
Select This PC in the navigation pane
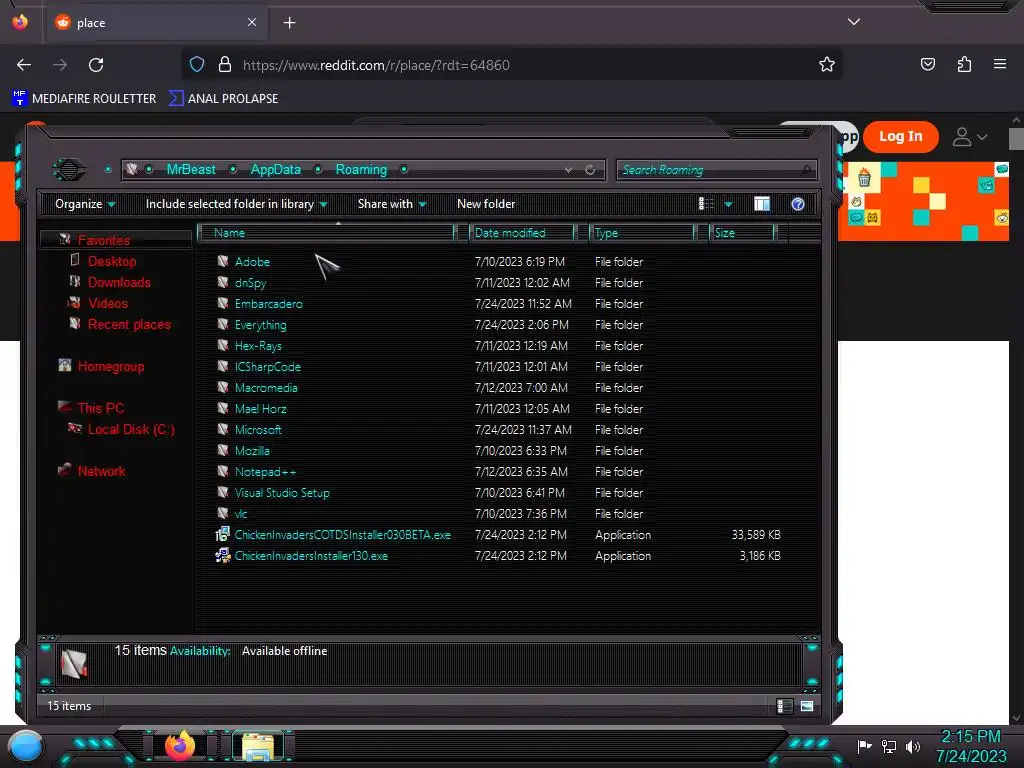click(x=101, y=408)
